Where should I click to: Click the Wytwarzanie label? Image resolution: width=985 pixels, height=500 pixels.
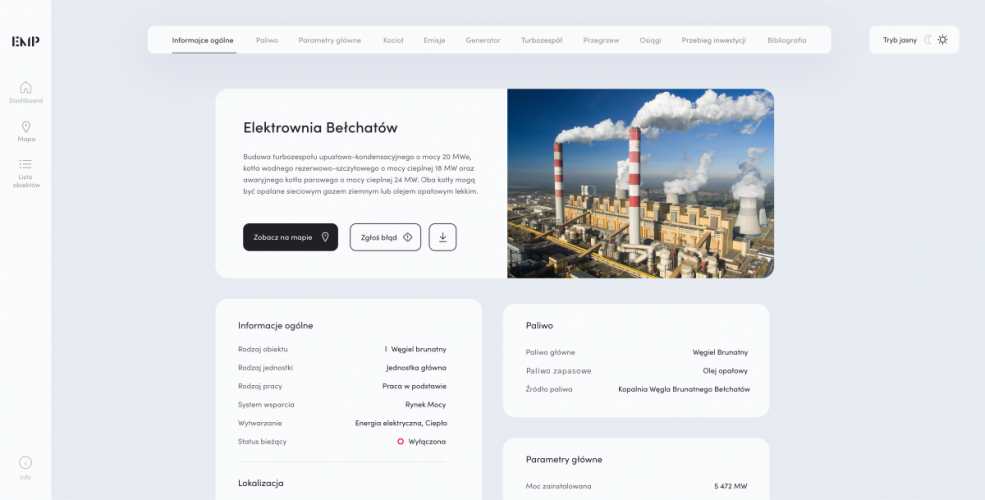260,423
